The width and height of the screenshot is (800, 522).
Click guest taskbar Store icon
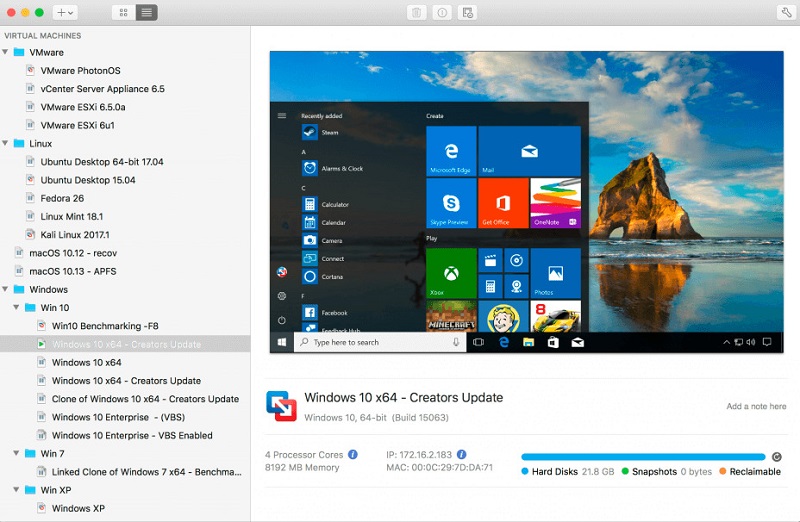point(553,342)
